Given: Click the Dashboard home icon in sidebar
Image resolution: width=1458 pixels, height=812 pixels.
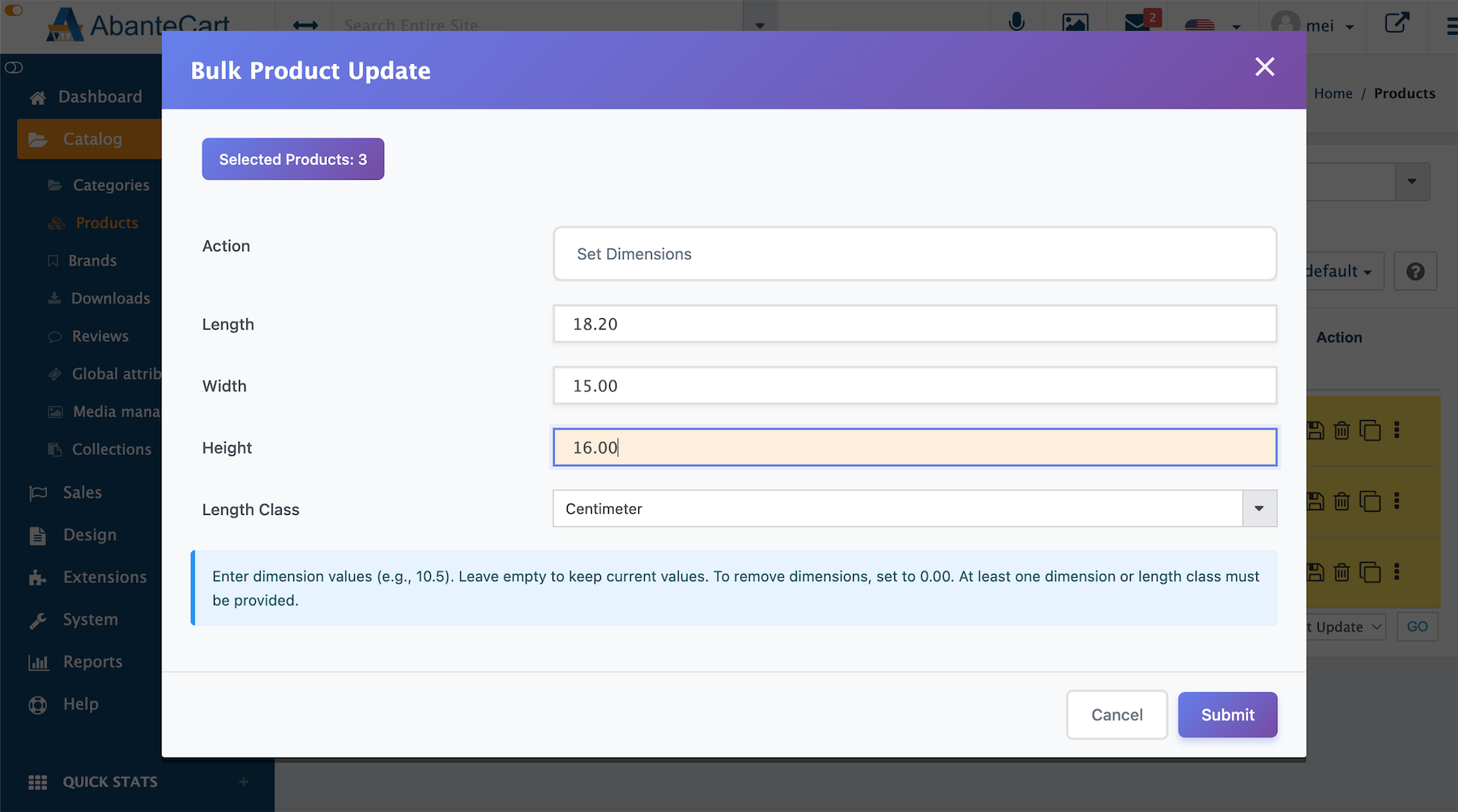Looking at the screenshot, I should pos(38,98).
